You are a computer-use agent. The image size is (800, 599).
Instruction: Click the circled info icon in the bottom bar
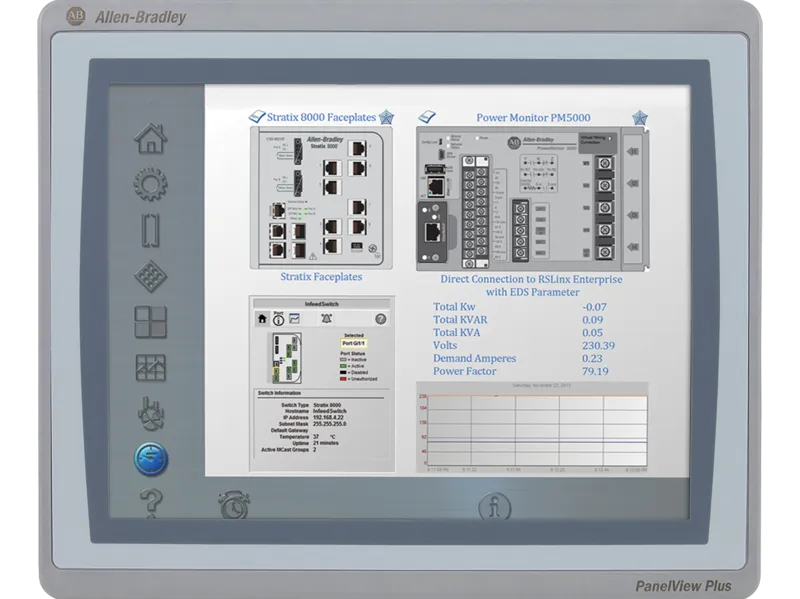tap(494, 507)
